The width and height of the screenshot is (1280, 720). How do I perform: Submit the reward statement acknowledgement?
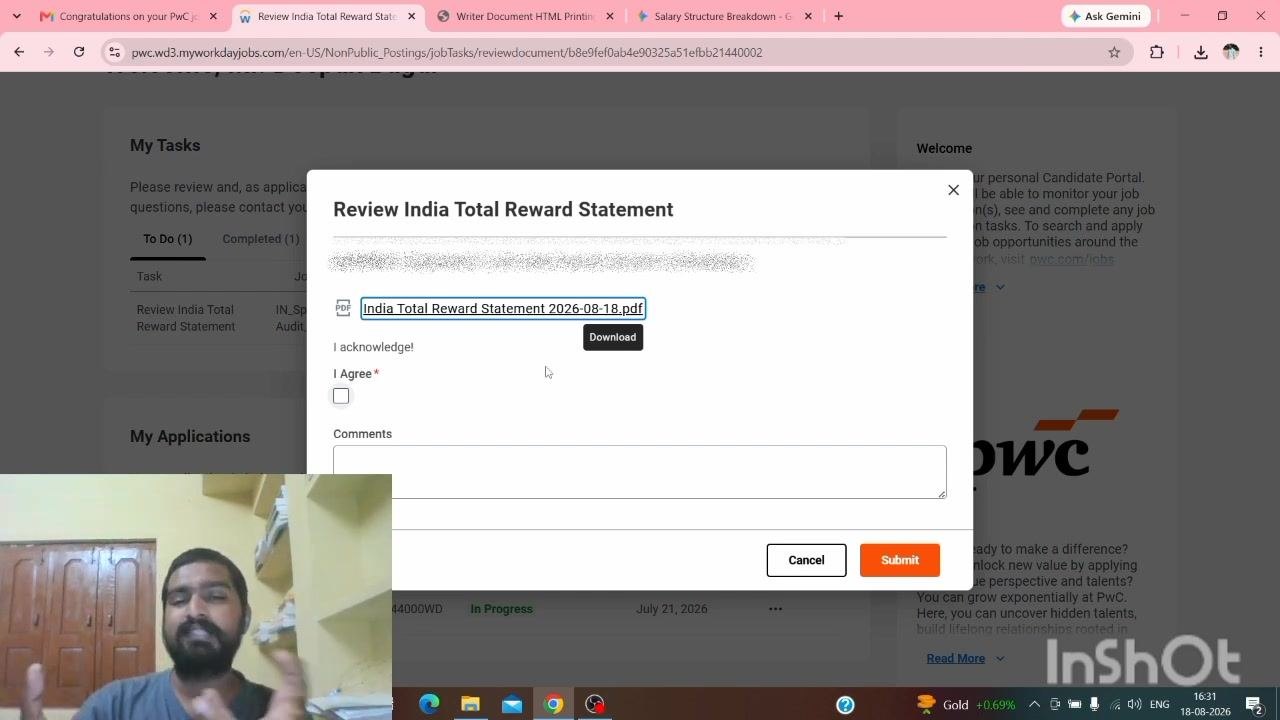[900, 560]
